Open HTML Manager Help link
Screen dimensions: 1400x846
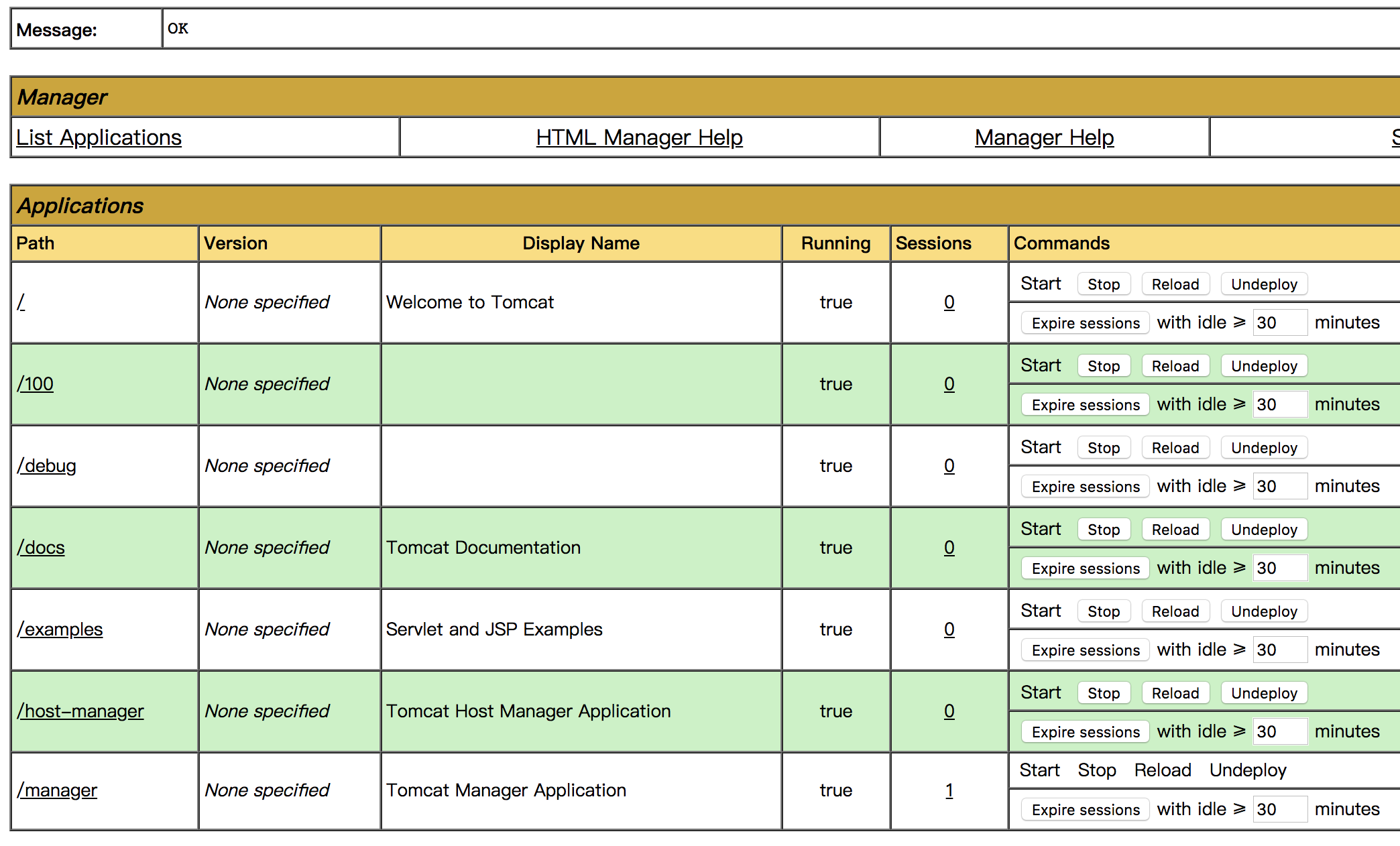[x=639, y=137]
